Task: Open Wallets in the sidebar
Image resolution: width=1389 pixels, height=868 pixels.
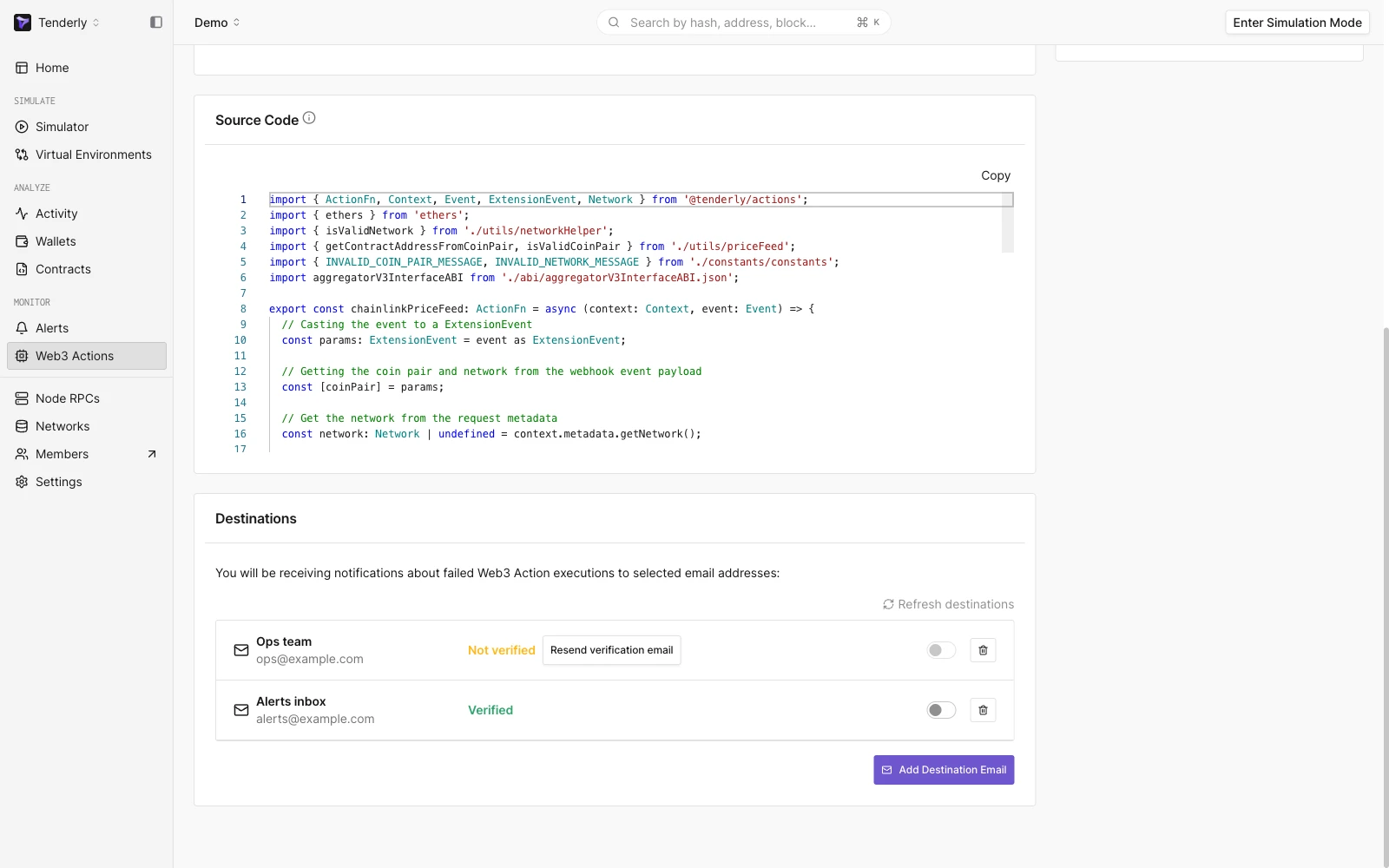Action: (86, 241)
